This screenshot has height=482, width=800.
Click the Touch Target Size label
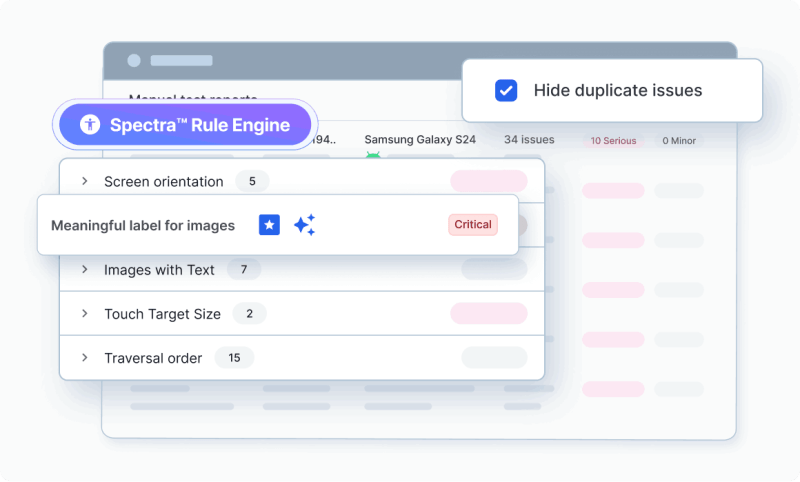coord(162,314)
